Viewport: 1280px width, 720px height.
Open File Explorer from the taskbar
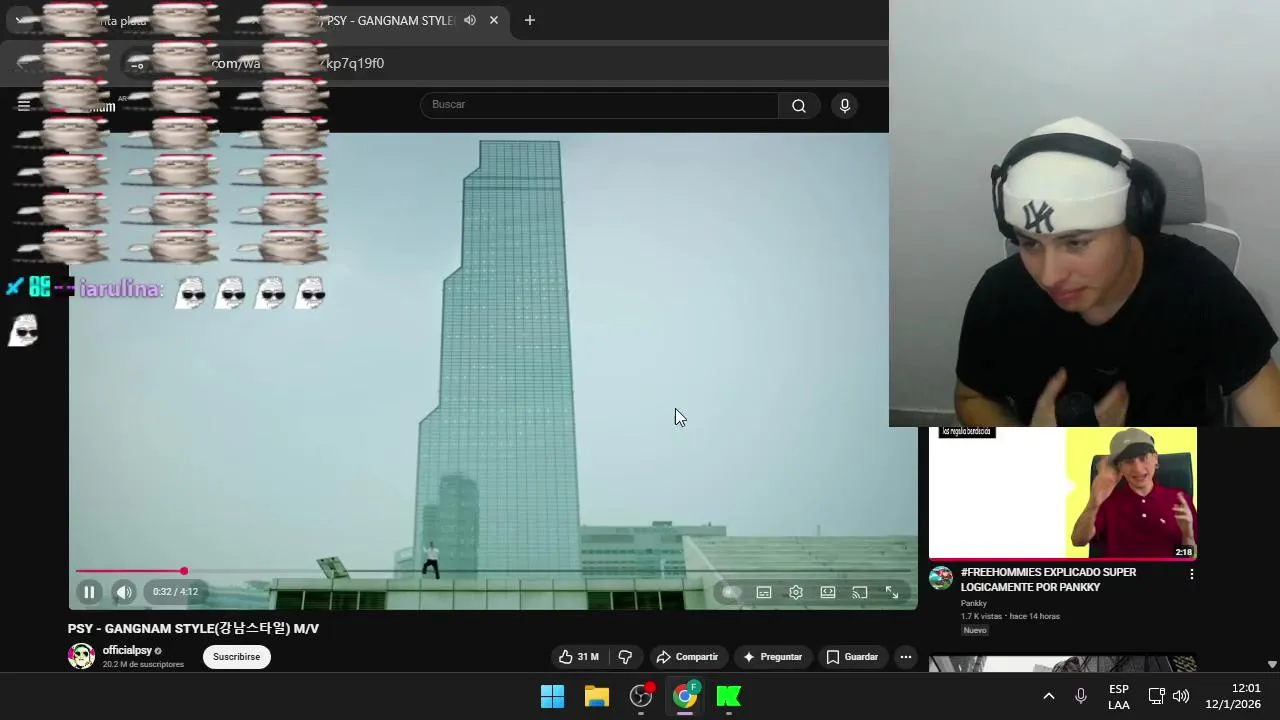click(597, 696)
